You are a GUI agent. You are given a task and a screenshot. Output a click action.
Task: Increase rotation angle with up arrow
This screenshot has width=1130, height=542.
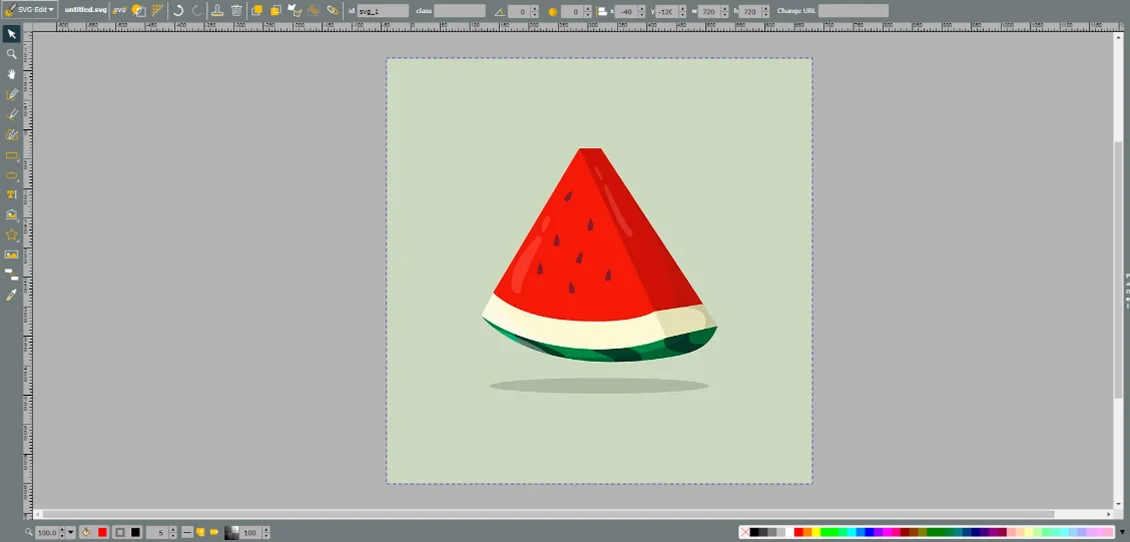point(535,9)
